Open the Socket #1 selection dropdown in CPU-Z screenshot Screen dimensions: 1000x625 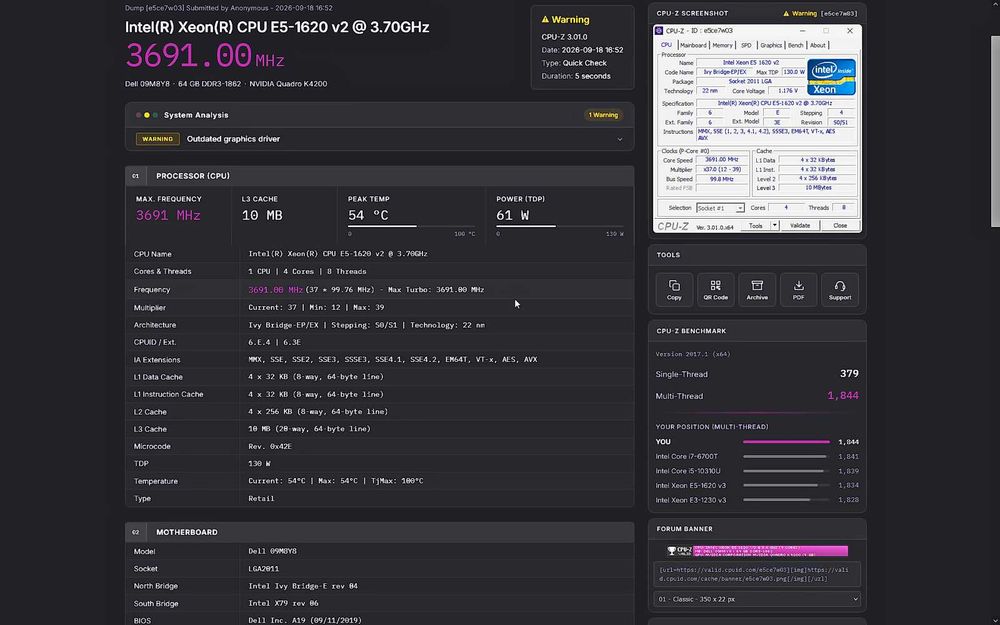click(720, 208)
